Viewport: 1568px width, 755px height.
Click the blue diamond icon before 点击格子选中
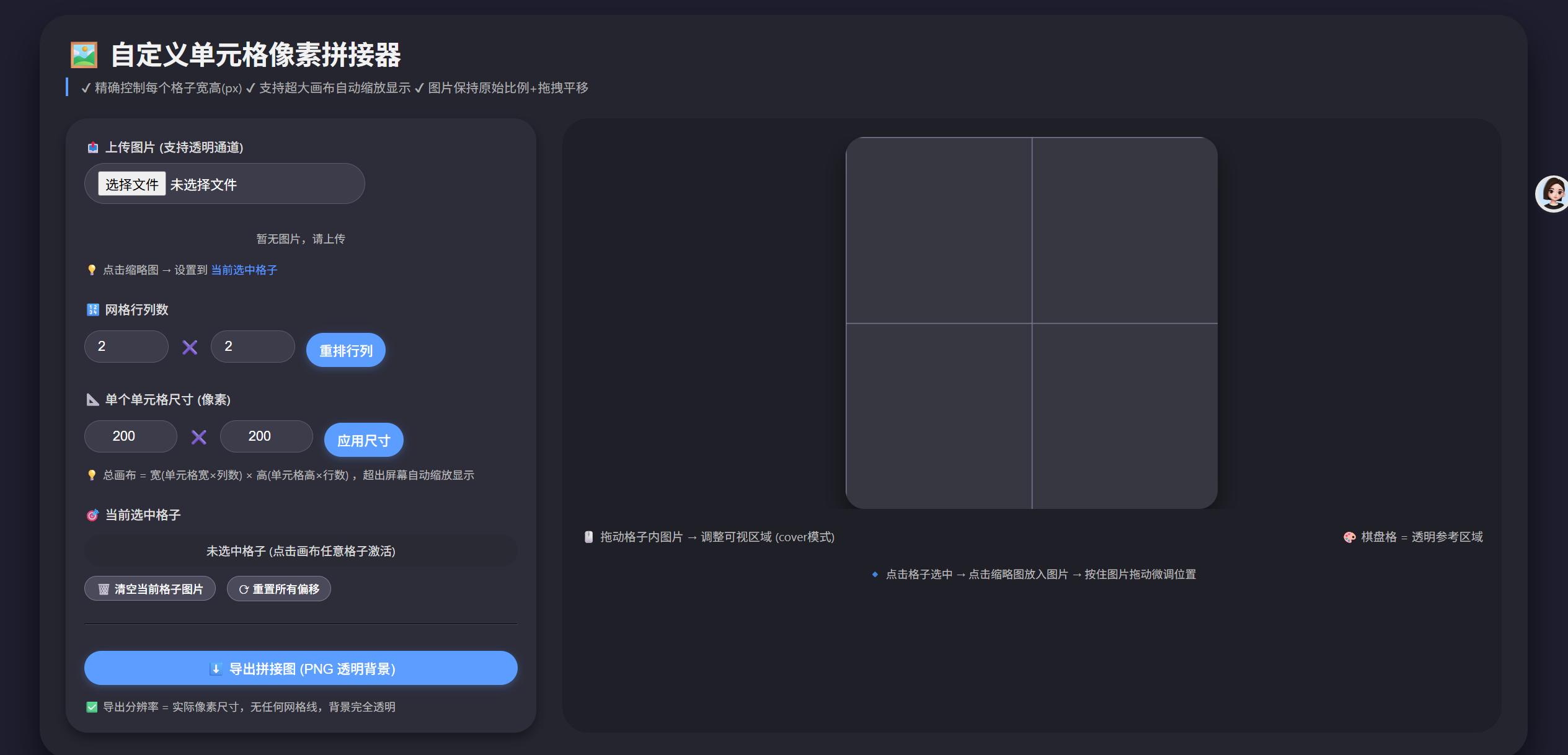click(x=875, y=575)
